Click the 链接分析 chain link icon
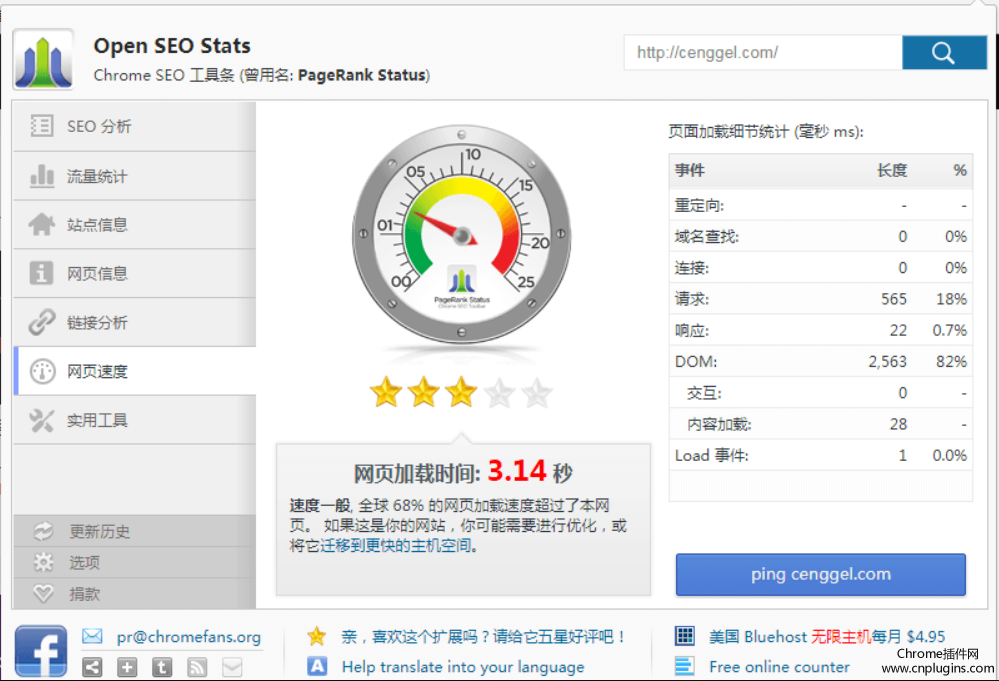Image resolution: width=999 pixels, height=681 pixels. click(x=41, y=322)
